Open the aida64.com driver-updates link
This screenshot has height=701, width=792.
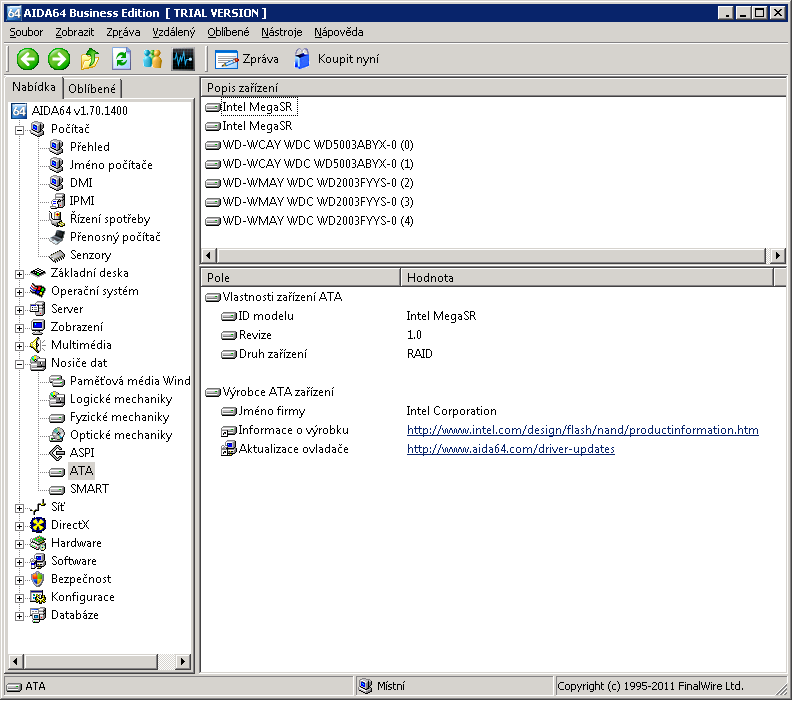511,449
